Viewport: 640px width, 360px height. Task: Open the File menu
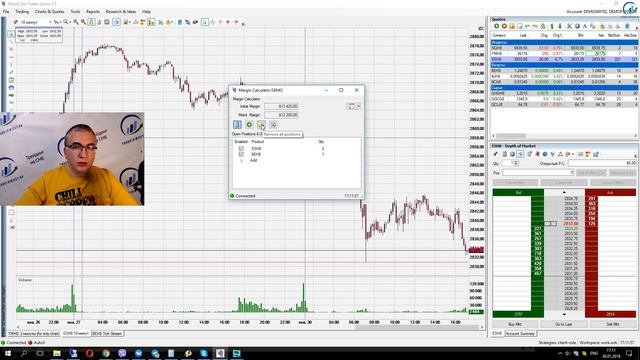6,12
